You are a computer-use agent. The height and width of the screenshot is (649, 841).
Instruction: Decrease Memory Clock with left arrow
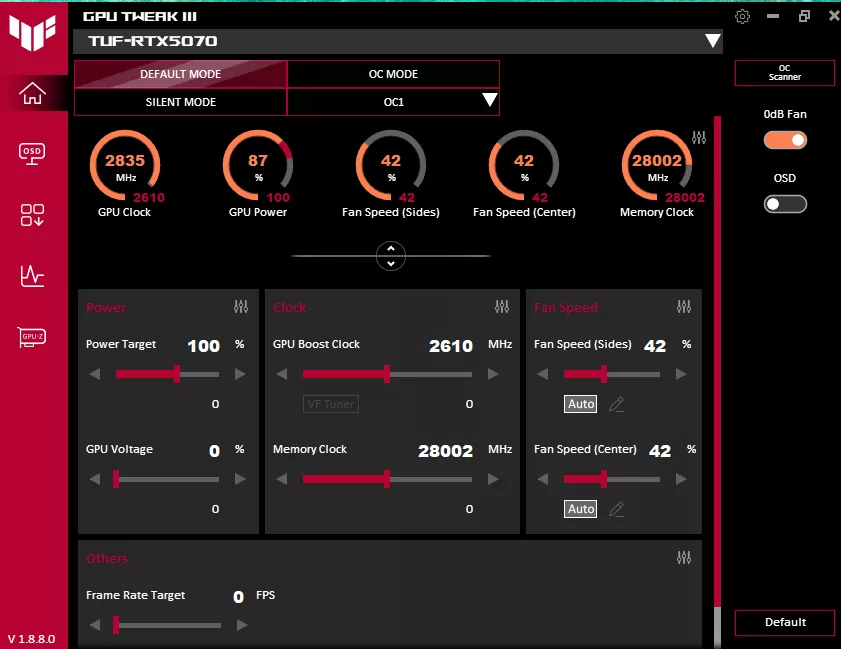click(x=282, y=479)
